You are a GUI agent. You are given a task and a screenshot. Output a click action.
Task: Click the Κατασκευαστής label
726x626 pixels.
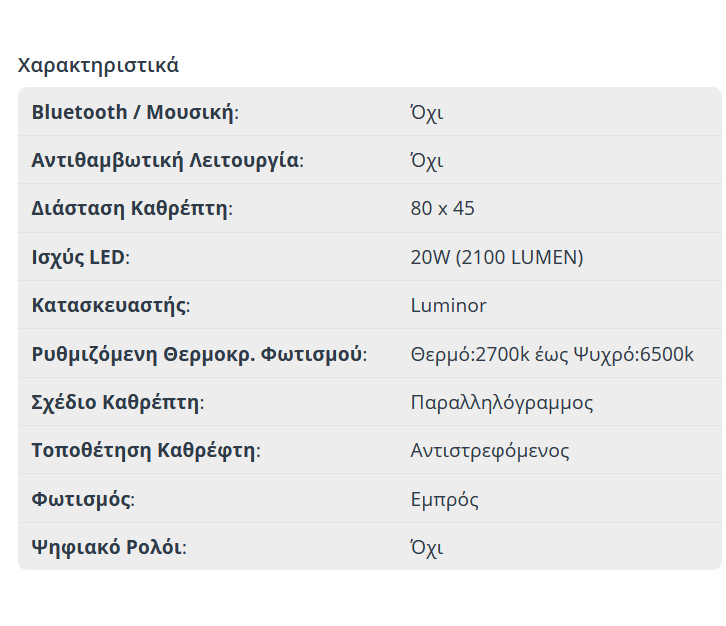click(x=111, y=305)
